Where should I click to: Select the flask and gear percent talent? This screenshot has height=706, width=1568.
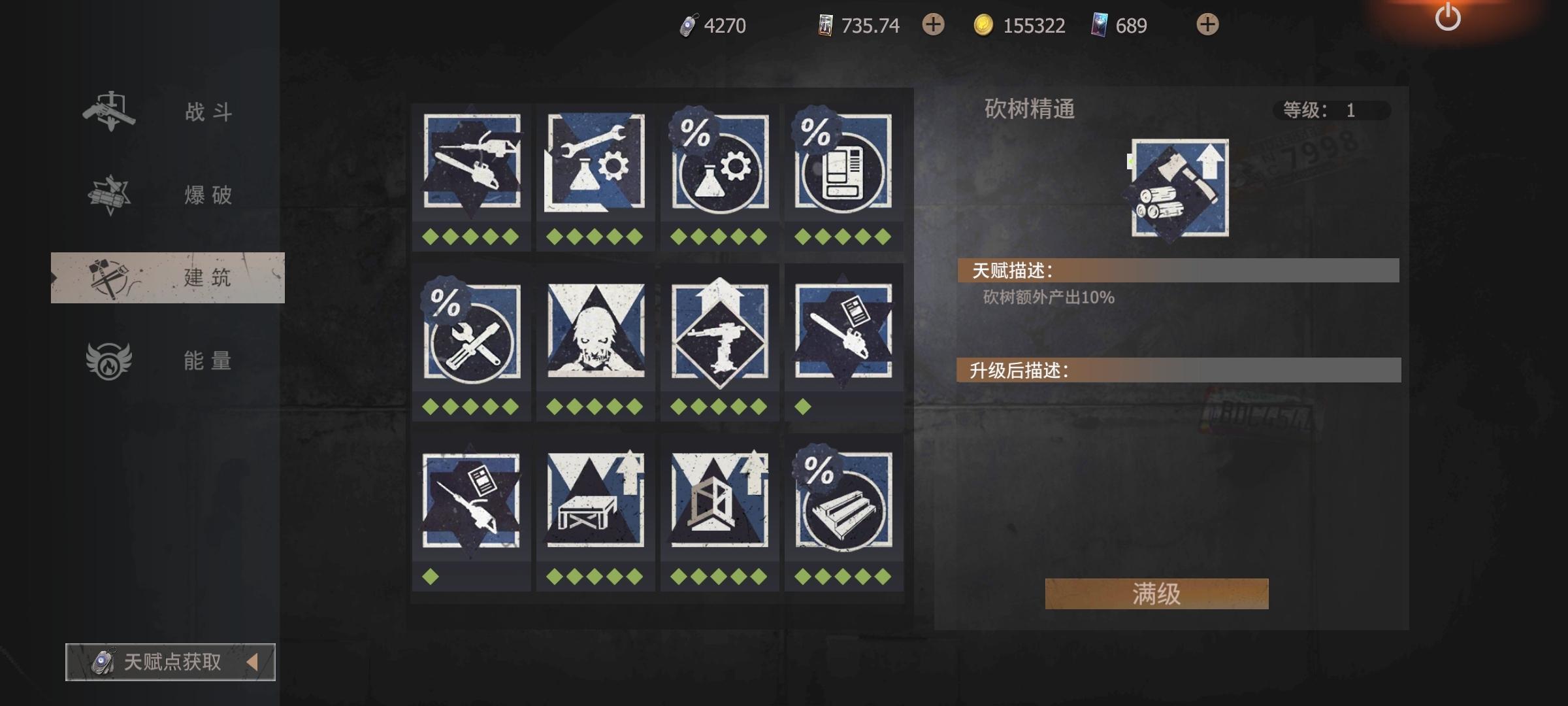(719, 161)
